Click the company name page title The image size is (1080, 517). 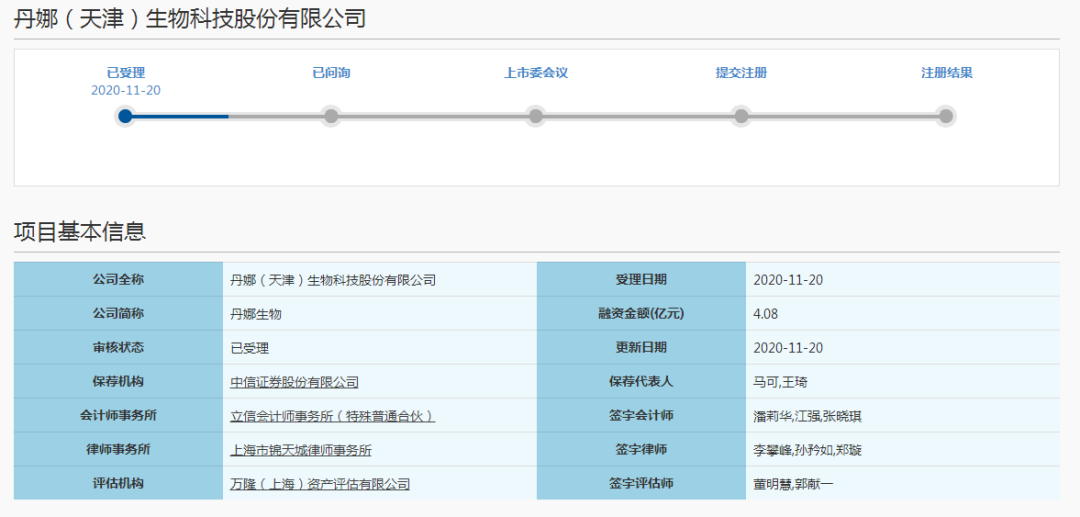[x=190, y=19]
